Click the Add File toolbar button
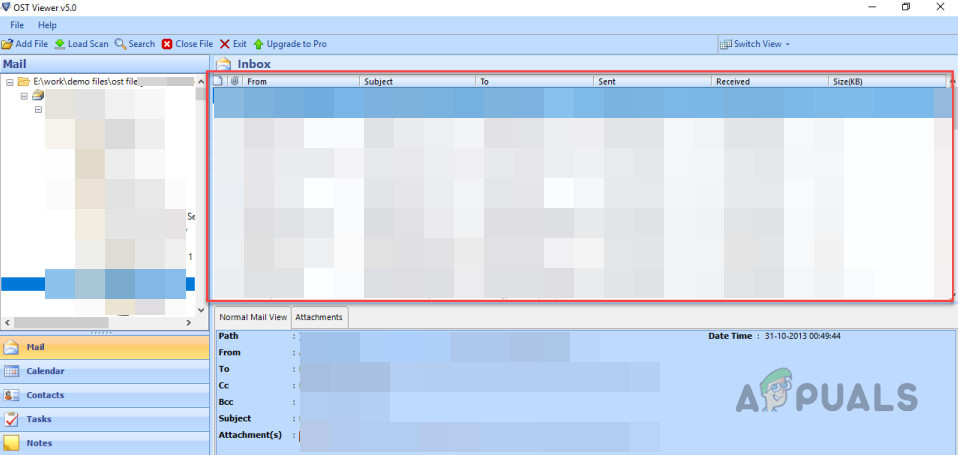Image resolution: width=958 pixels, height=455 pixels. pyautogui.click(x=25, y=44)
